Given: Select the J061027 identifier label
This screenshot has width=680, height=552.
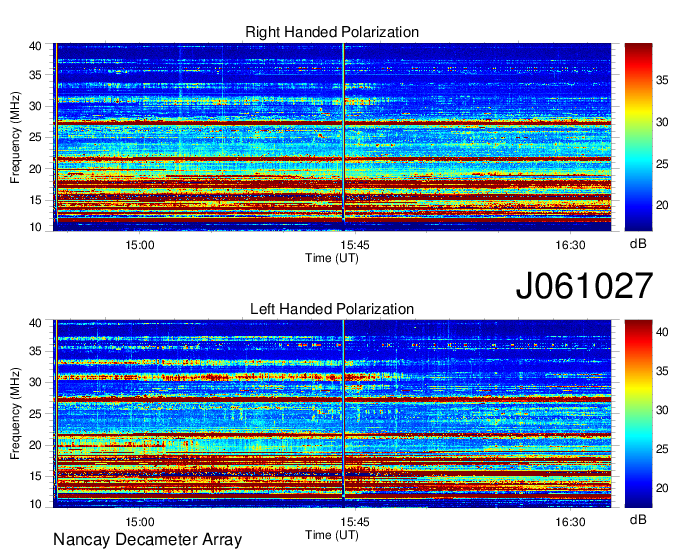Looking at the screenshot, I should (584, 285).
